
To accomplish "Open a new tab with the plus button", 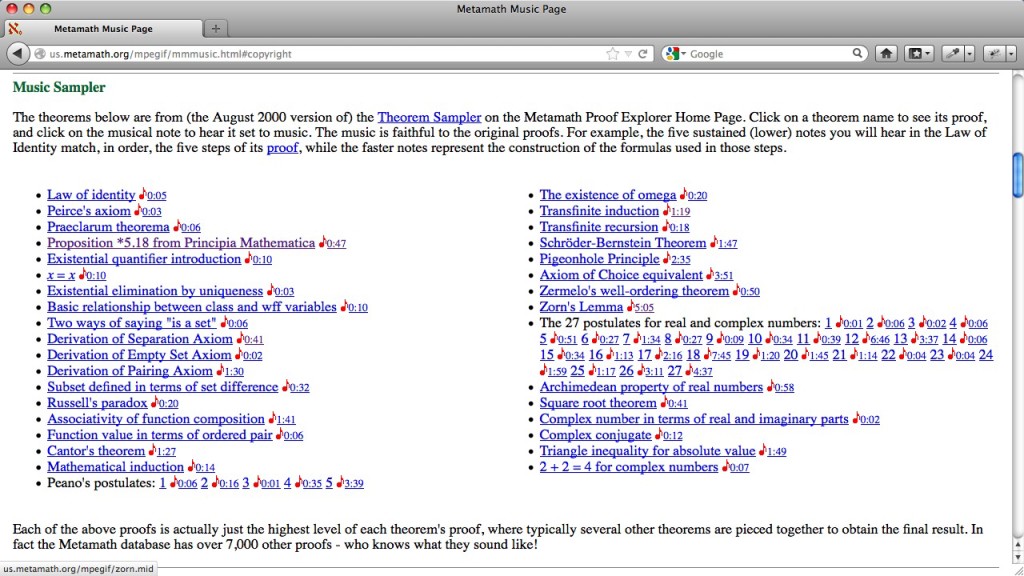I will tap(216, 28).
